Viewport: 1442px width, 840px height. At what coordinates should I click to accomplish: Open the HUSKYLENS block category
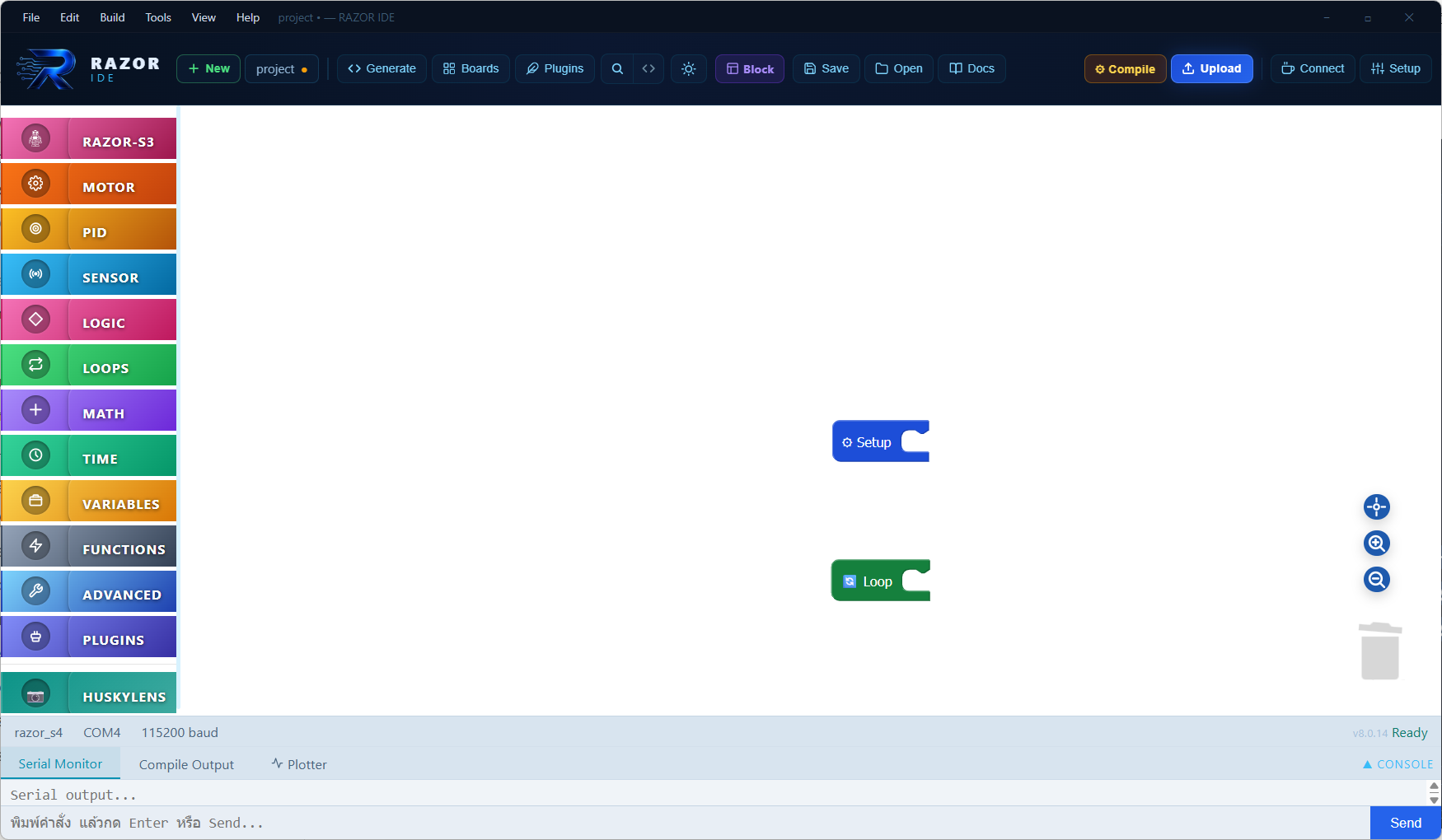coord(89,693)
